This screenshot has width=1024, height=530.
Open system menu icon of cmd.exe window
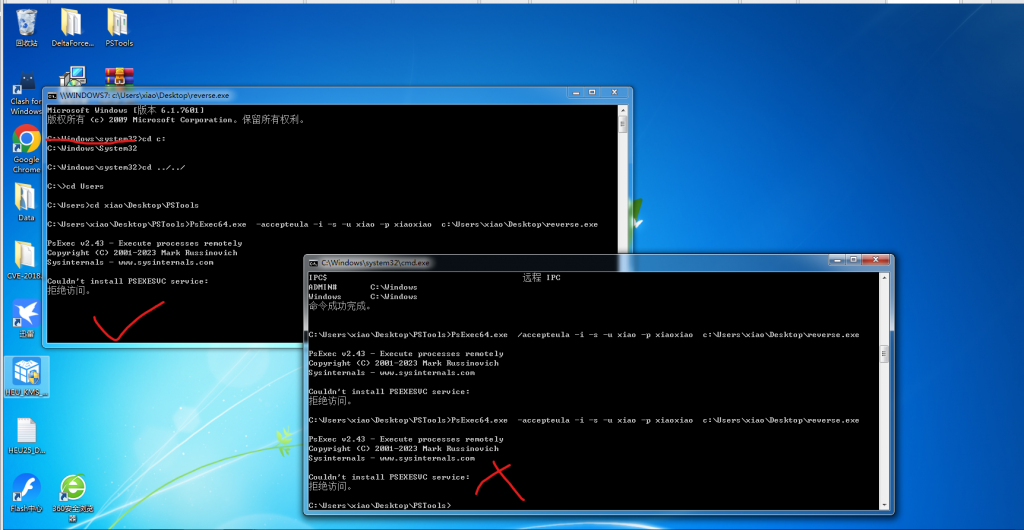point(313,263)
